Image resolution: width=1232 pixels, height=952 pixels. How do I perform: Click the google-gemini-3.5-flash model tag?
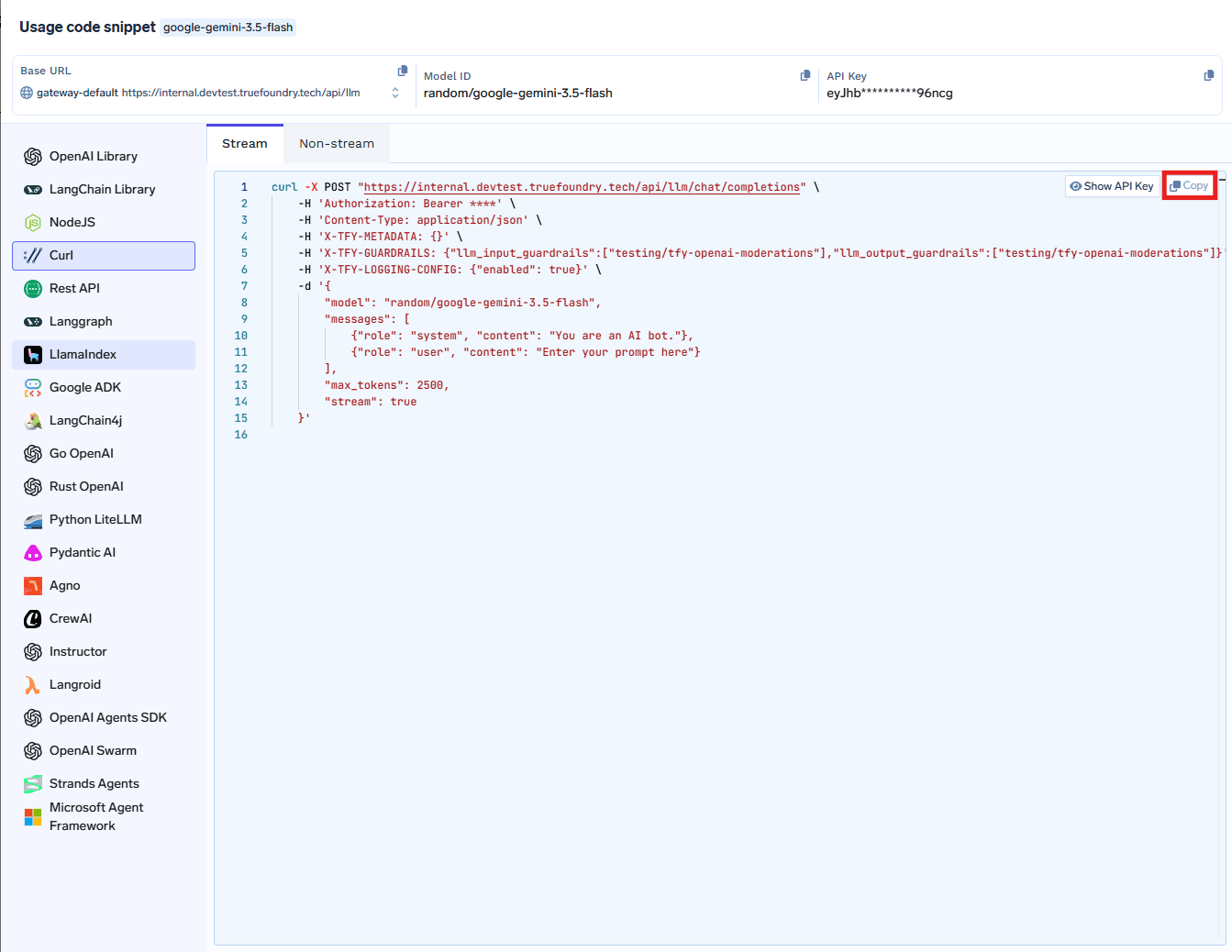click(228, 28)
